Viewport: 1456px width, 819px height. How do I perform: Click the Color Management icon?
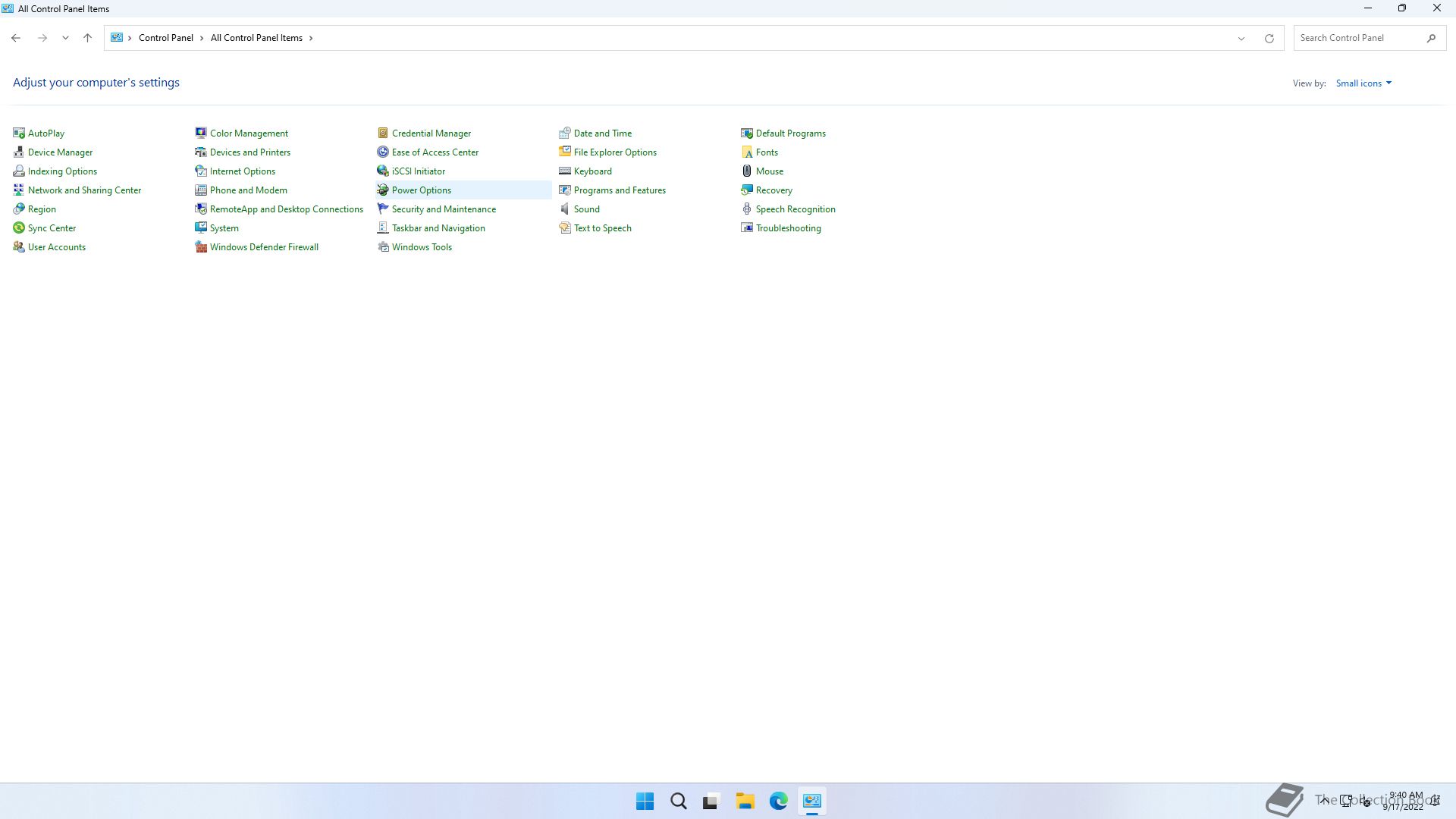201,133
